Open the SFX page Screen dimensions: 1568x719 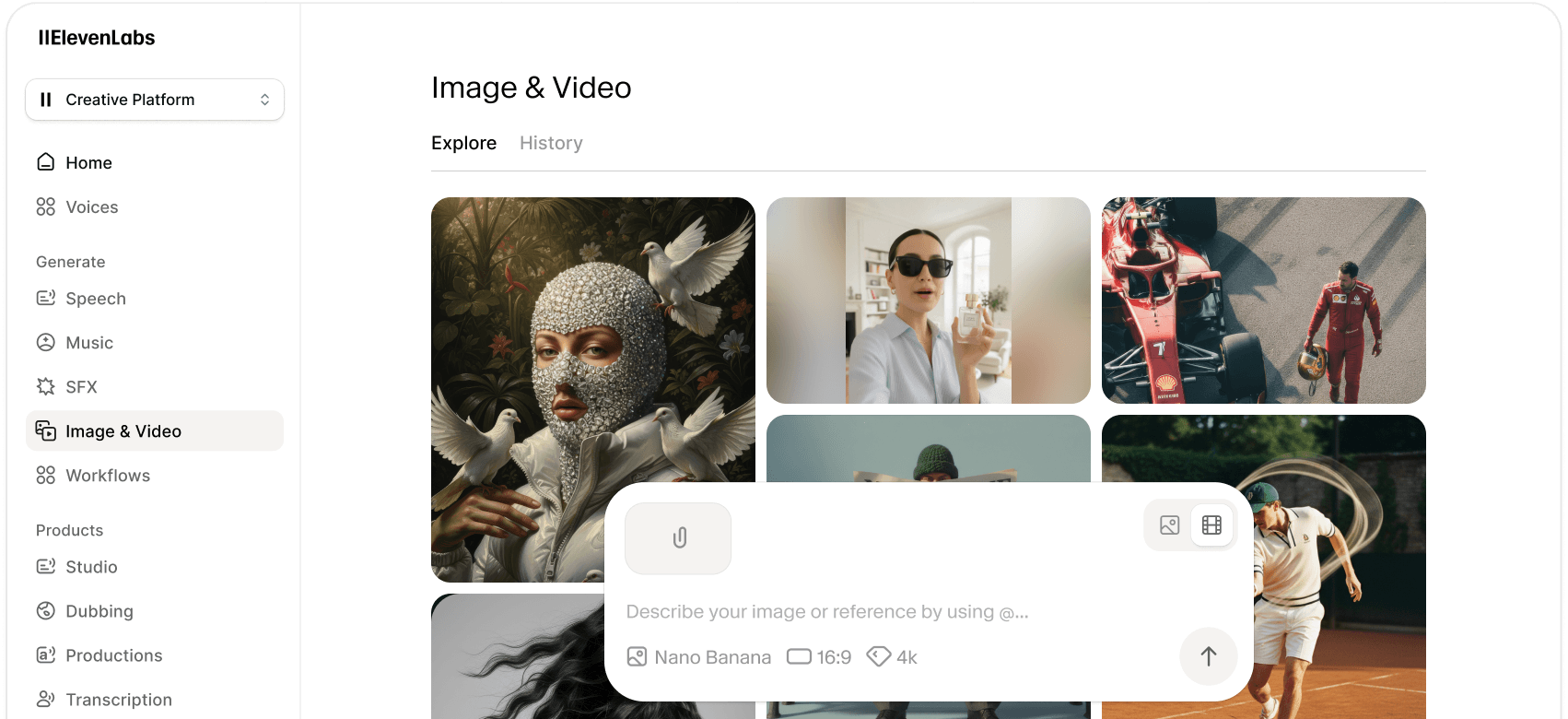click(x=155, y=386)
